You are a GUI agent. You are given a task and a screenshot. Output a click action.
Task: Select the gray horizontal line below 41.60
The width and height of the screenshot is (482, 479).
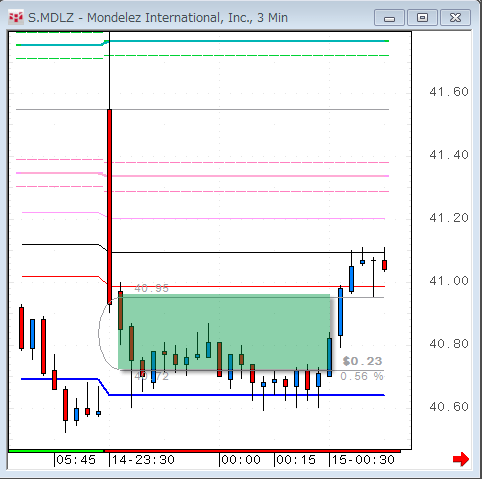[202, 109]
